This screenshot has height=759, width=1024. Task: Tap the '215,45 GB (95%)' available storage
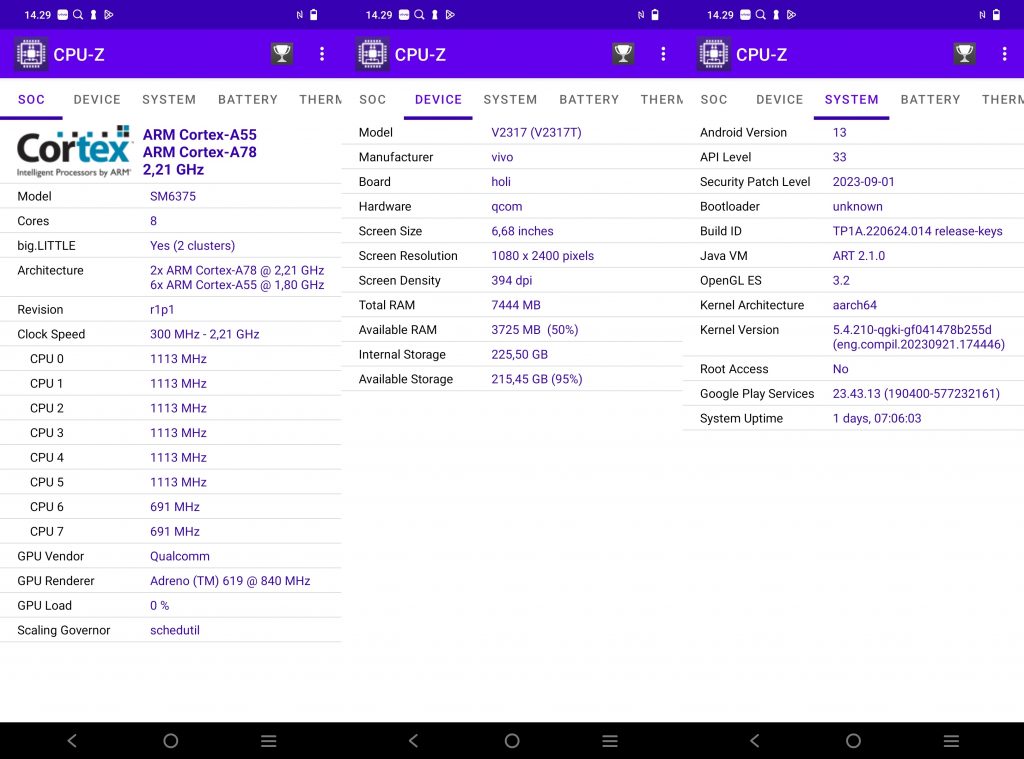pos(536,379)
